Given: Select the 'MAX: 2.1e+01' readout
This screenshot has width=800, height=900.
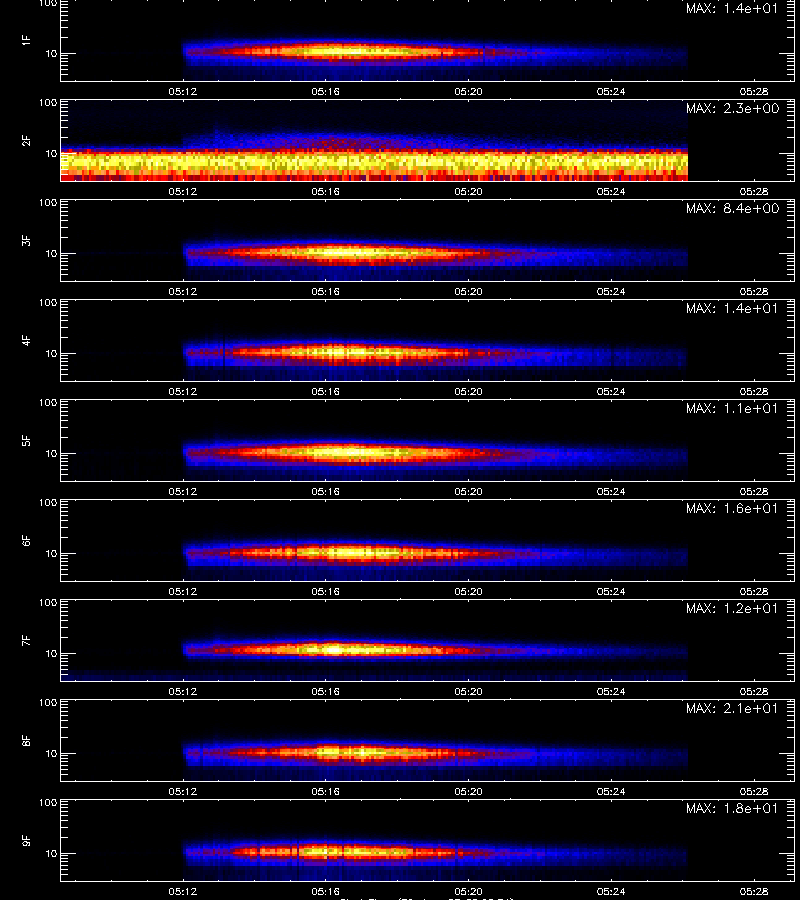Looking at the screenshot, I should point(732,709).
